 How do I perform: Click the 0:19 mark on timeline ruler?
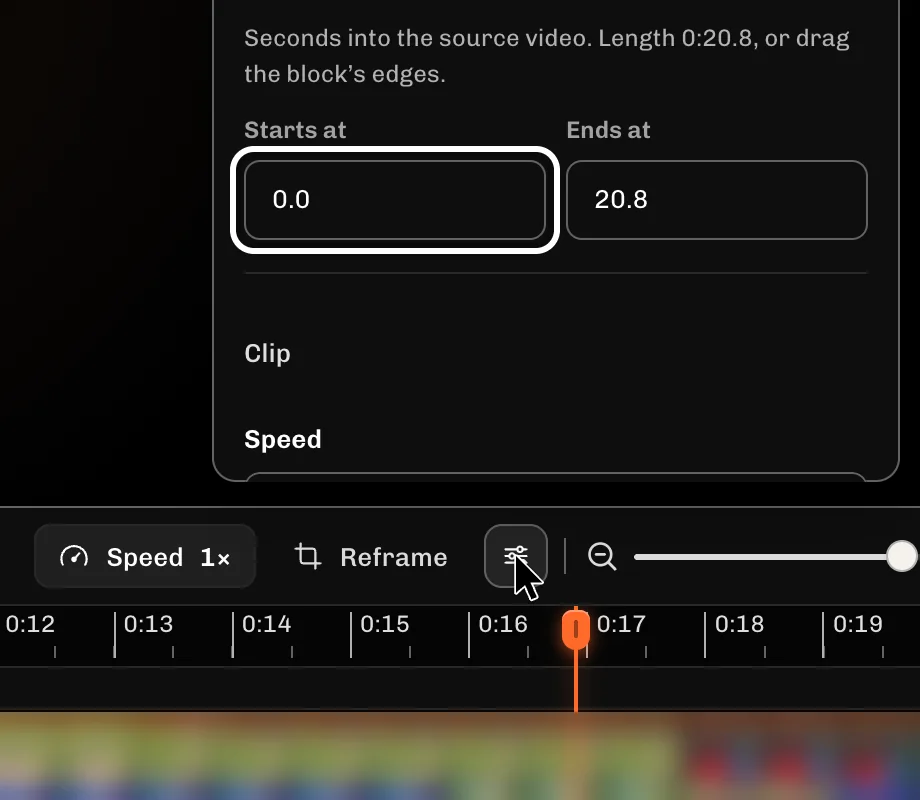pos(858,624)
